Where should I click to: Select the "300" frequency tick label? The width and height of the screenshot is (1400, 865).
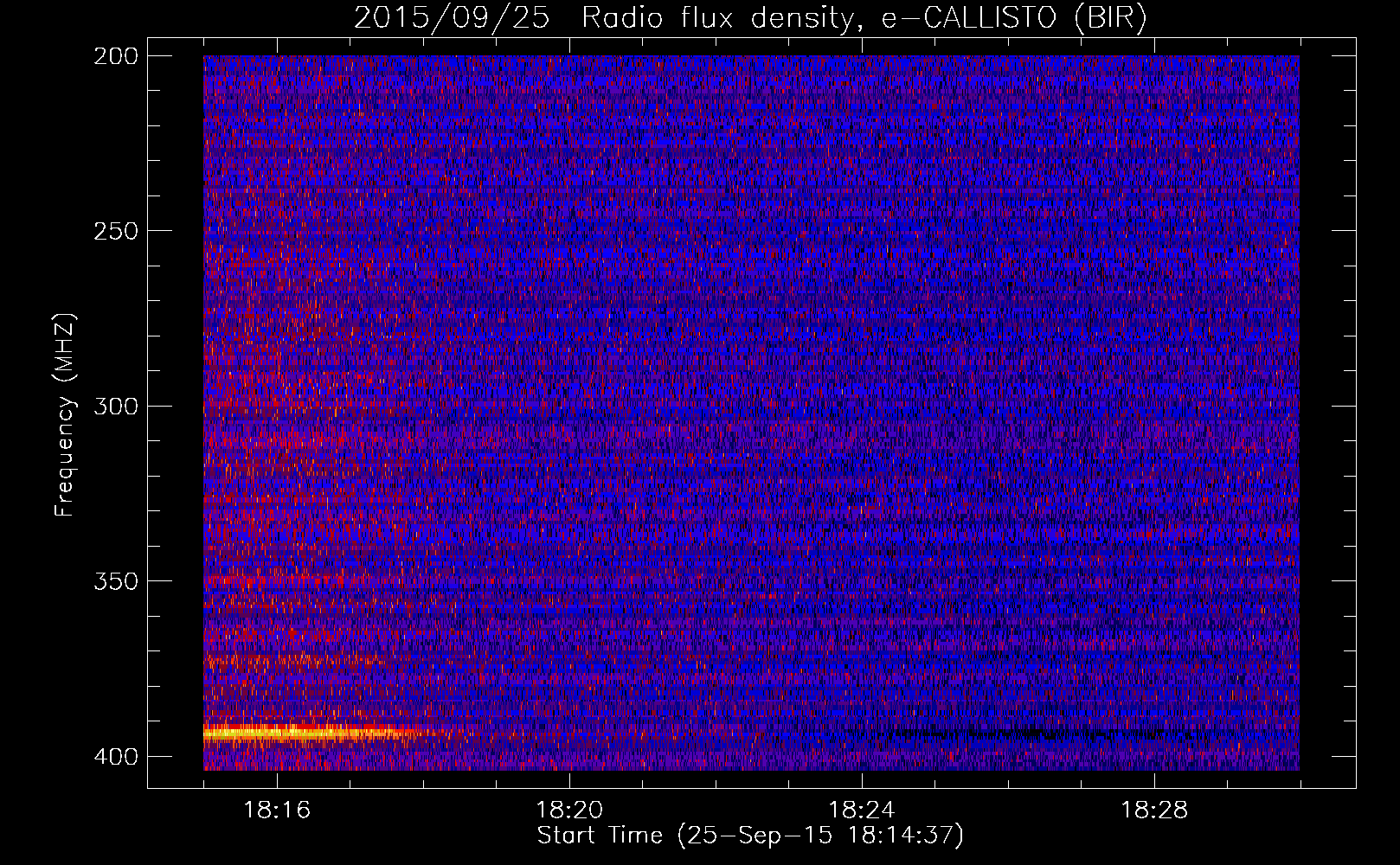click(115, 407)
